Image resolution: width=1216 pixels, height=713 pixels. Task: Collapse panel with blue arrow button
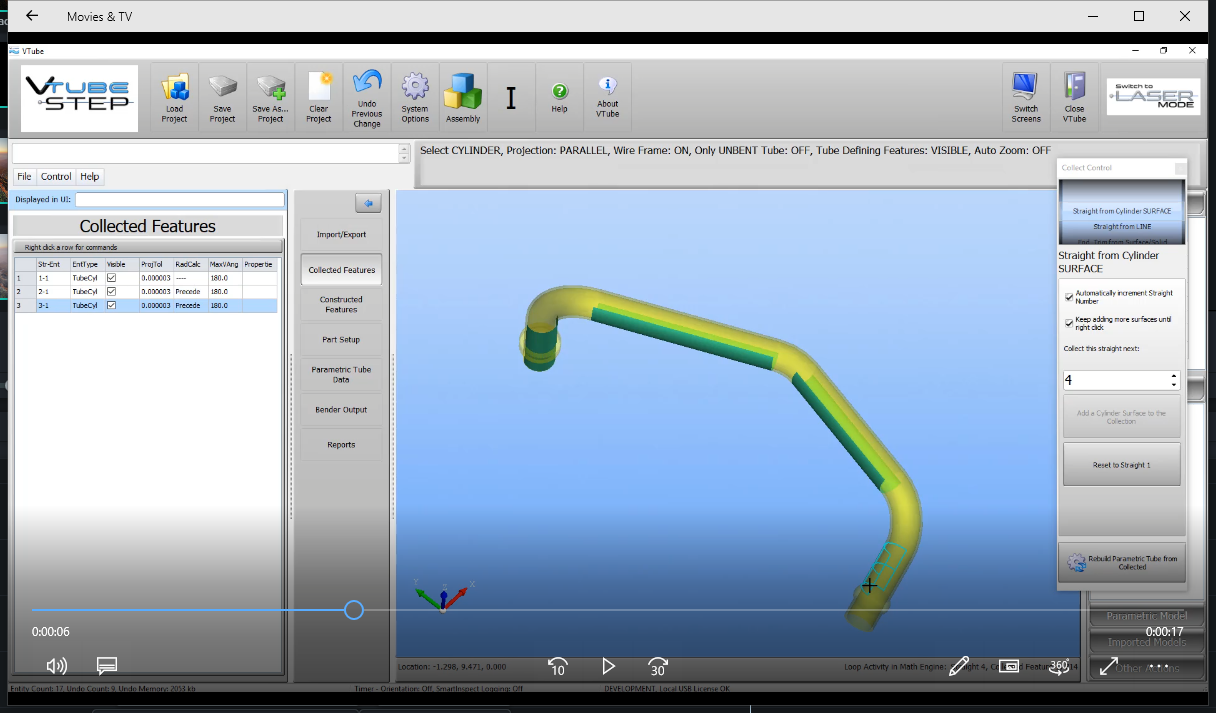(368, 204)
